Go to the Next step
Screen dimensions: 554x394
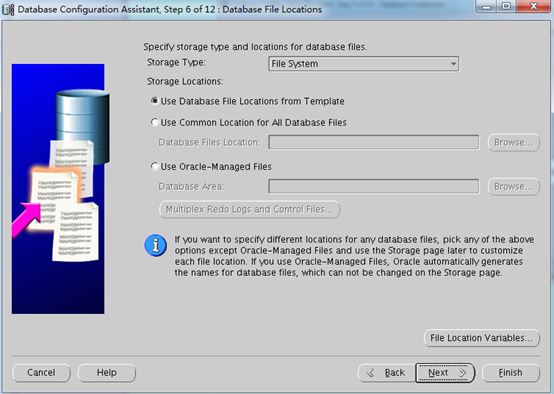pos(445,373)
